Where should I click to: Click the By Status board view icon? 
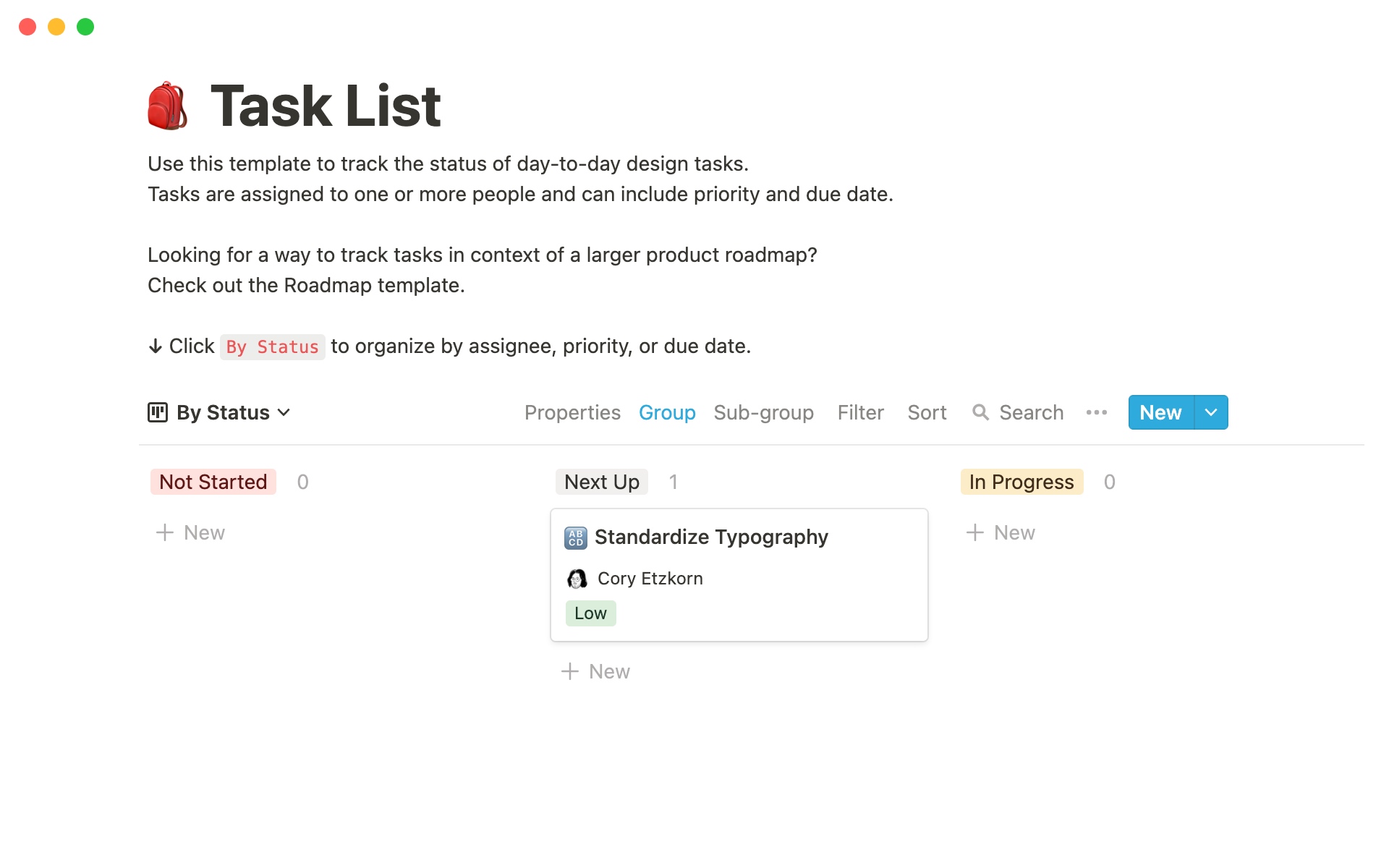pyautogui.click(x=157, y=411)
